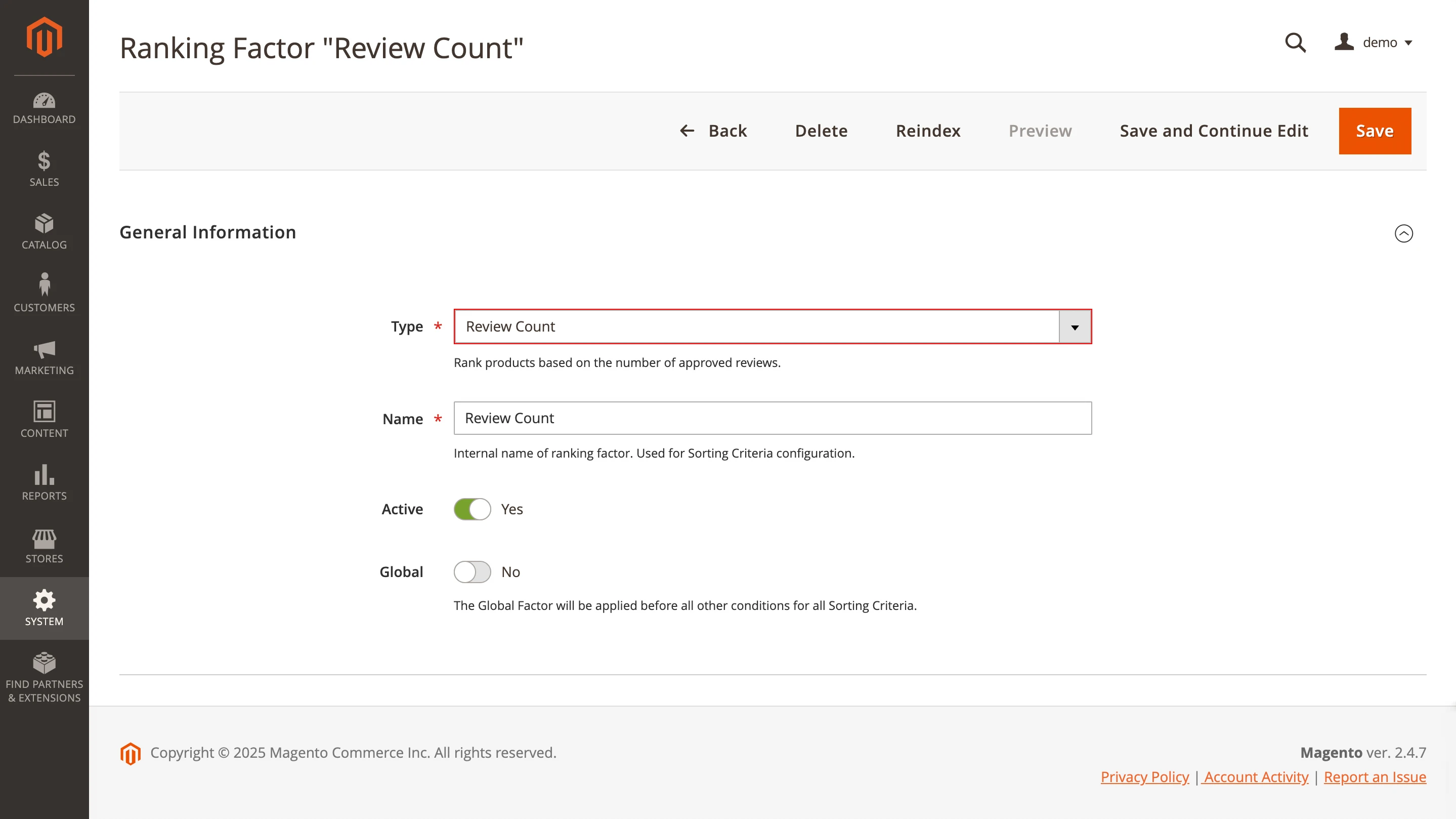
Task: Open the Stores sidebar section
Action: click(x=44, y=545)
